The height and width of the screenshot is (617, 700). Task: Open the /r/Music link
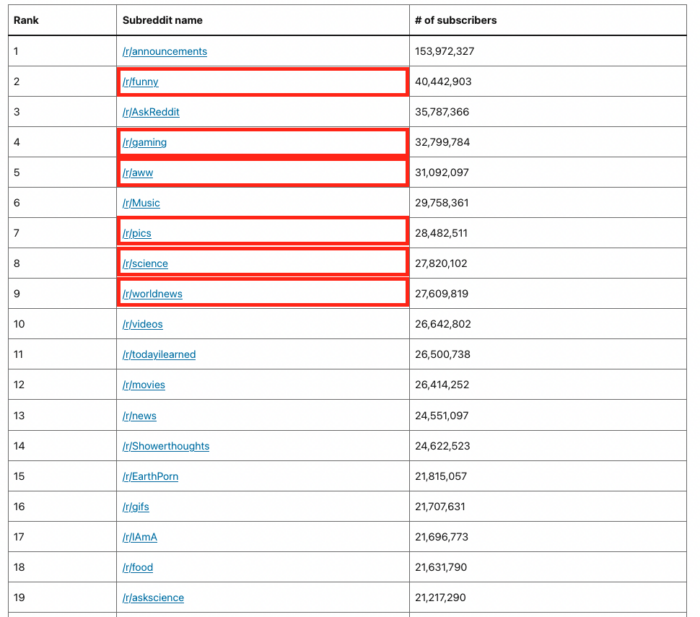141,203
